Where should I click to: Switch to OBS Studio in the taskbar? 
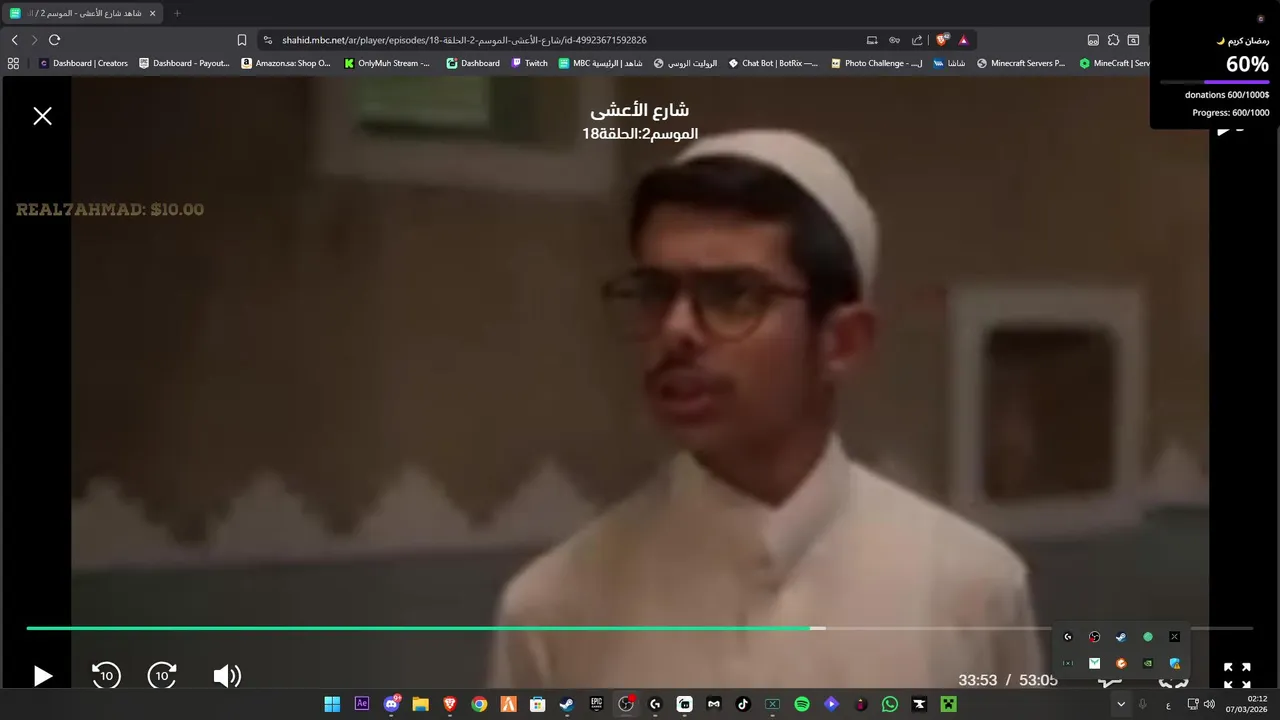coord(626,704)
